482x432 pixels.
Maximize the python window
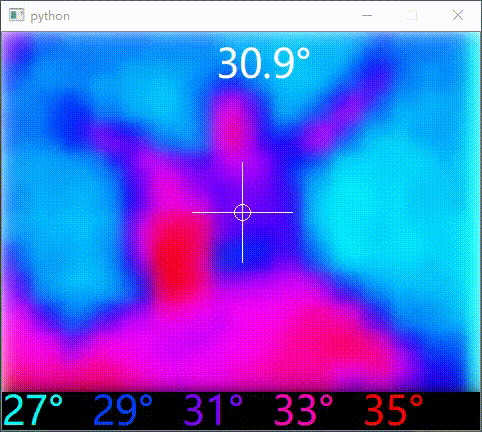412,15
